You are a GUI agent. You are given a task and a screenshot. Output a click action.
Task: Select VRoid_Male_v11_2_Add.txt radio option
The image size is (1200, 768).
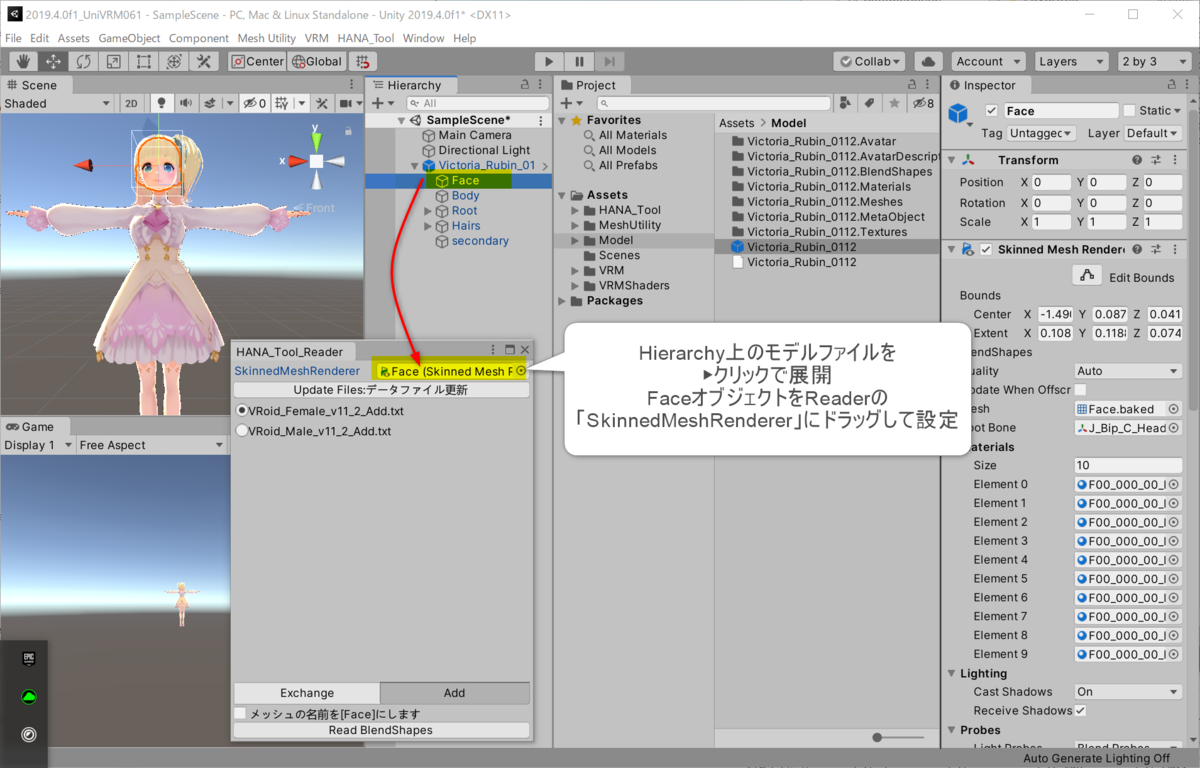[x=242, y=432]
